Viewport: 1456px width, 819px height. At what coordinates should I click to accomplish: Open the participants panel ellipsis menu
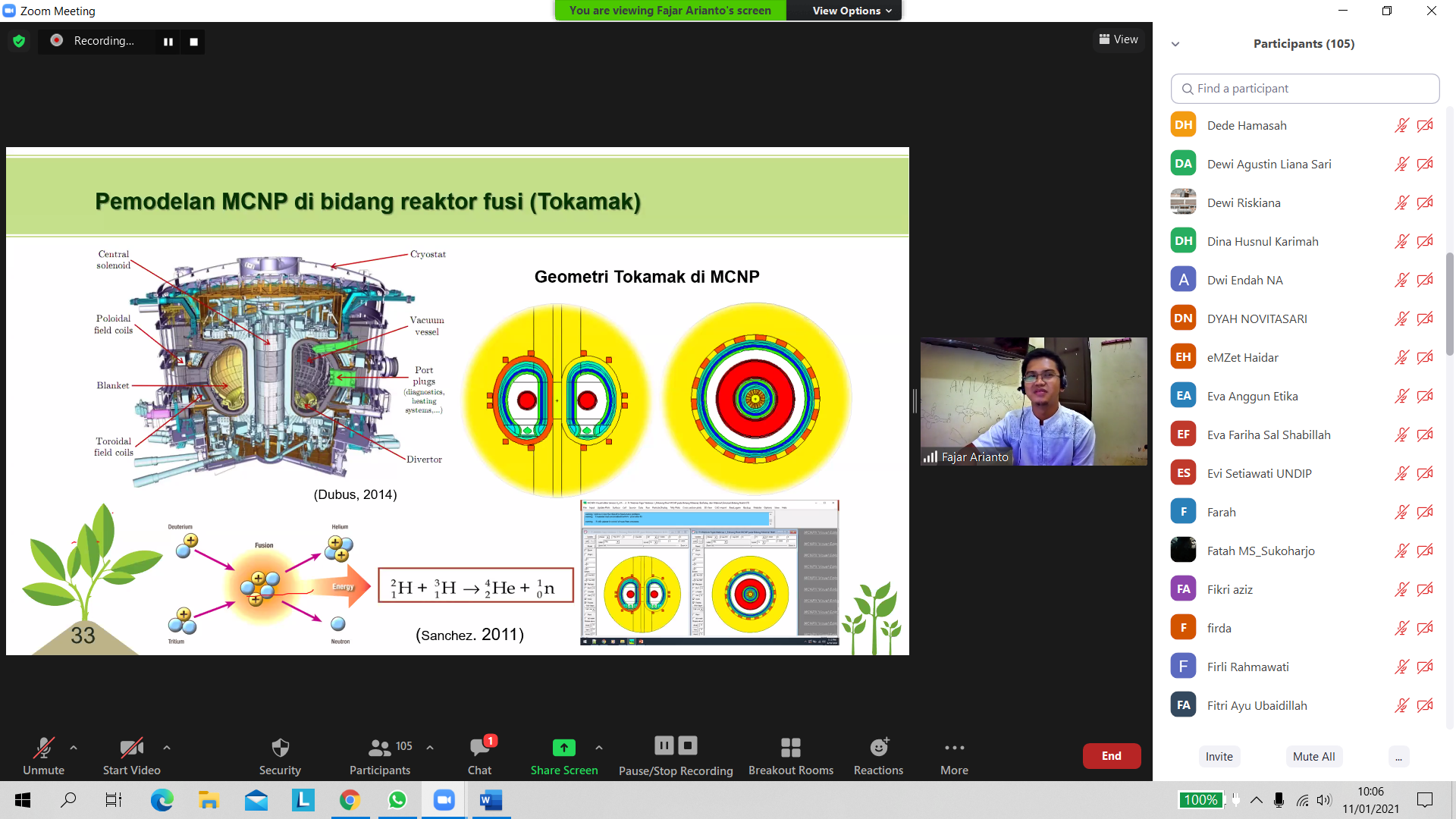click(x=1398, y=757)
